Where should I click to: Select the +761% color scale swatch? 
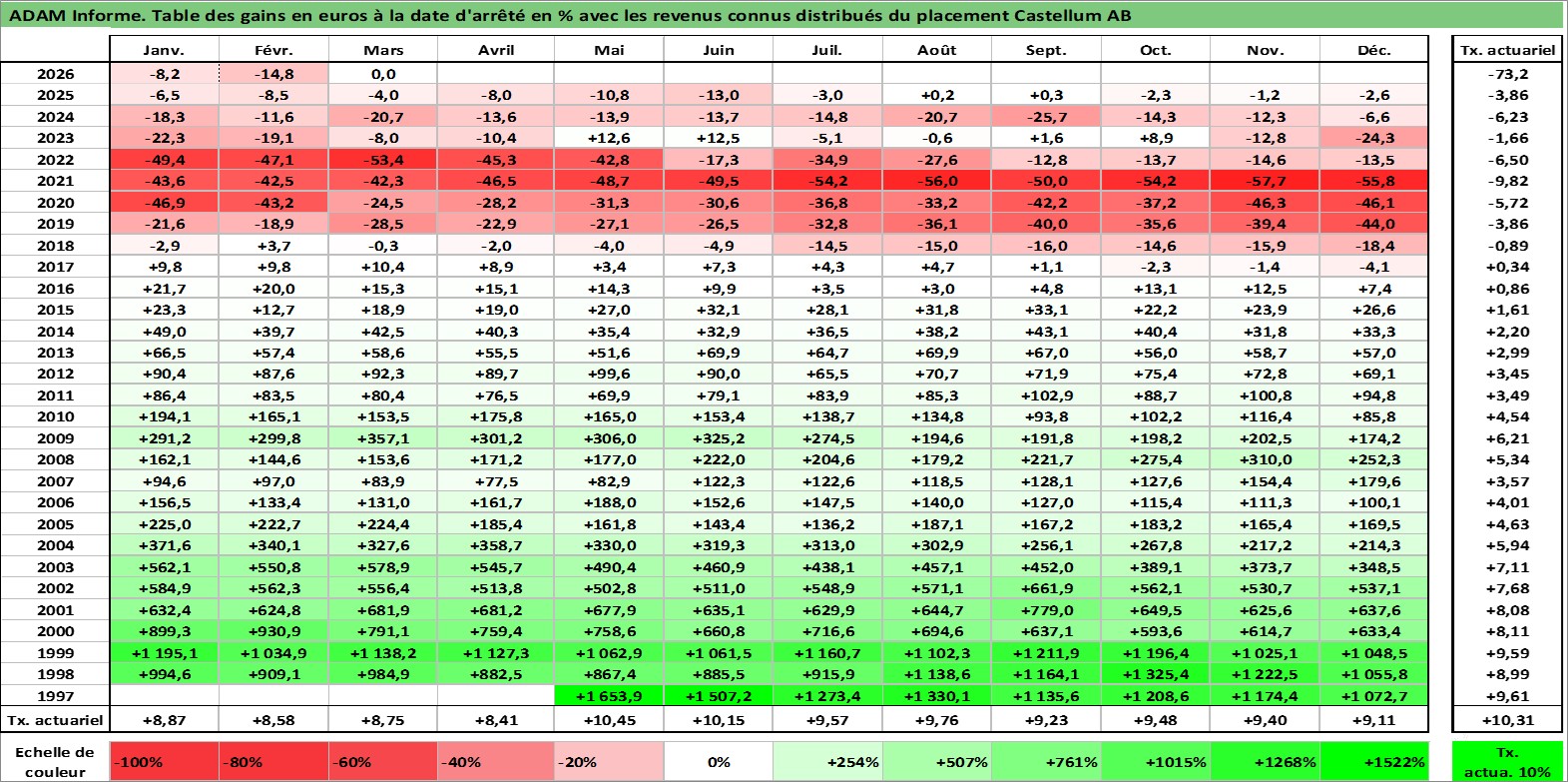point(1046,762)
